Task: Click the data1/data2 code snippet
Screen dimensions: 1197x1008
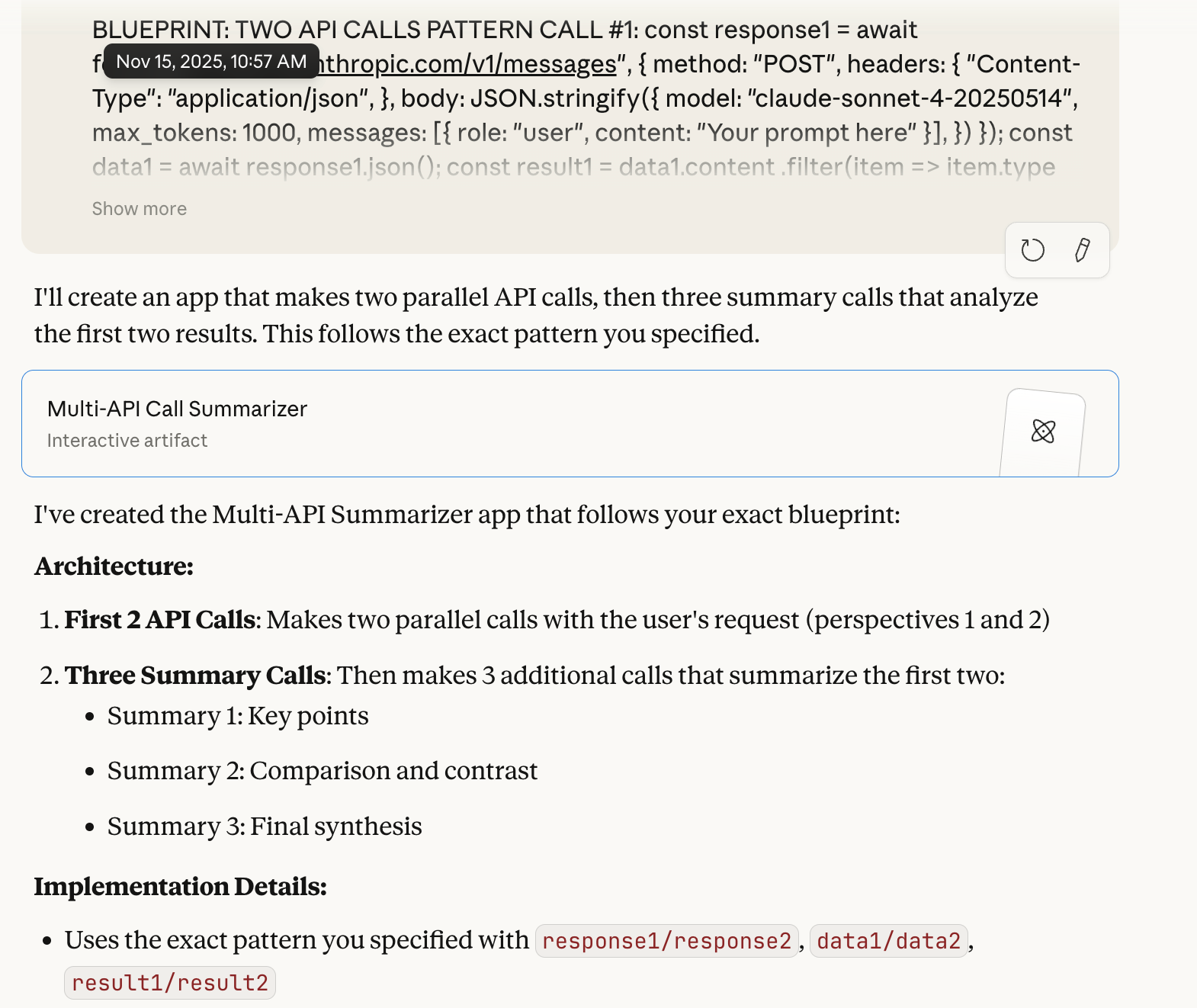Action: tap(888, 941)
